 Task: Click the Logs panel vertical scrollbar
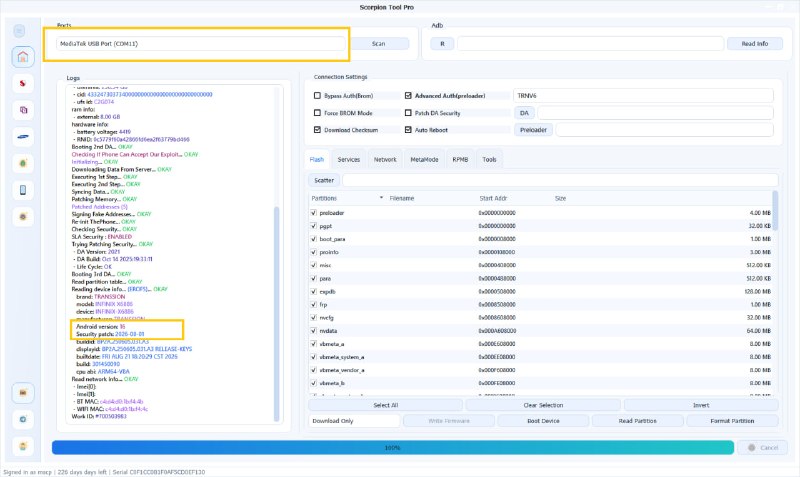[277, 314]
